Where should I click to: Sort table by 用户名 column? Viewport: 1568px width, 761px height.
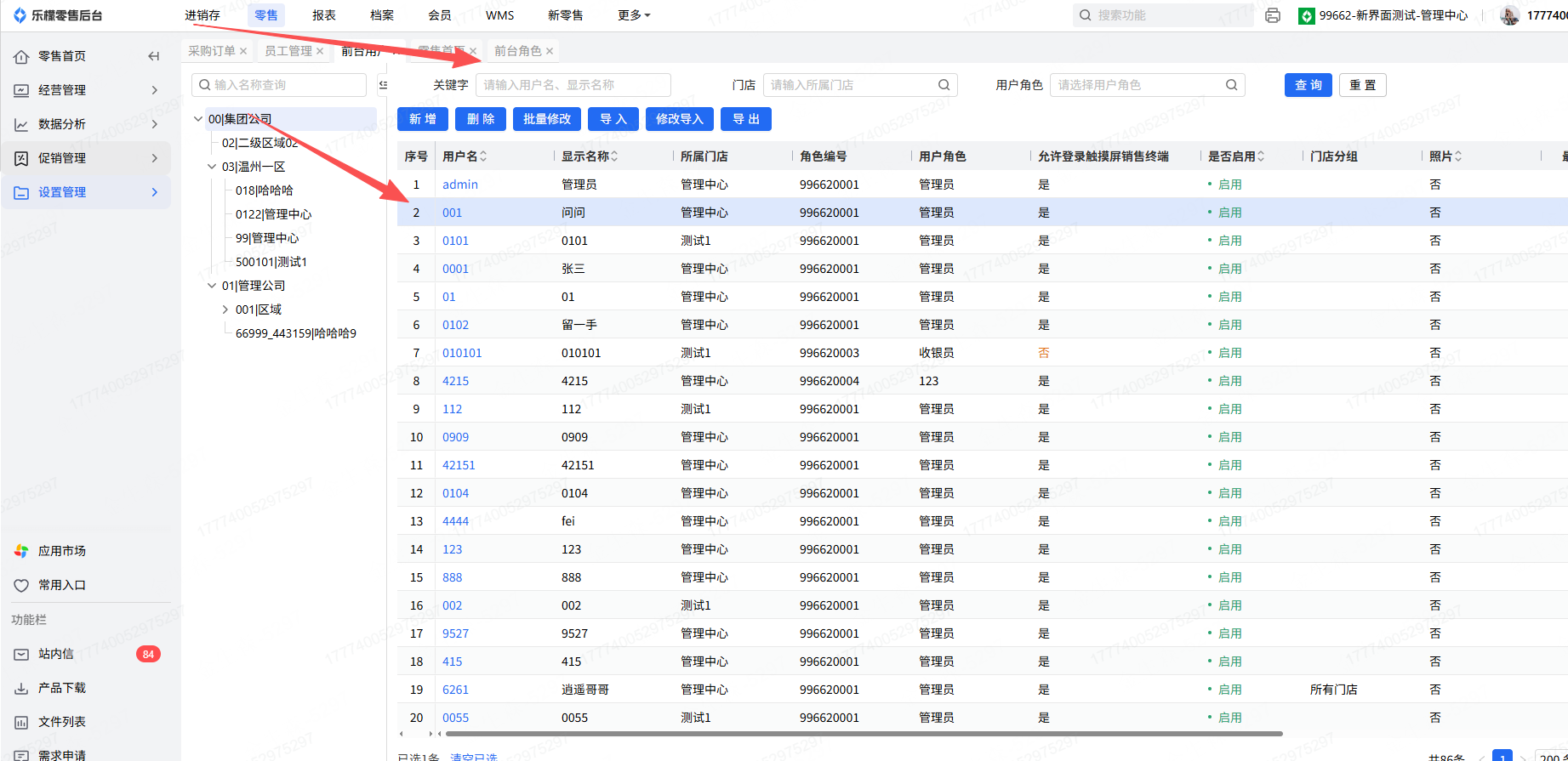pyautogui.click(x=483, y=156)
